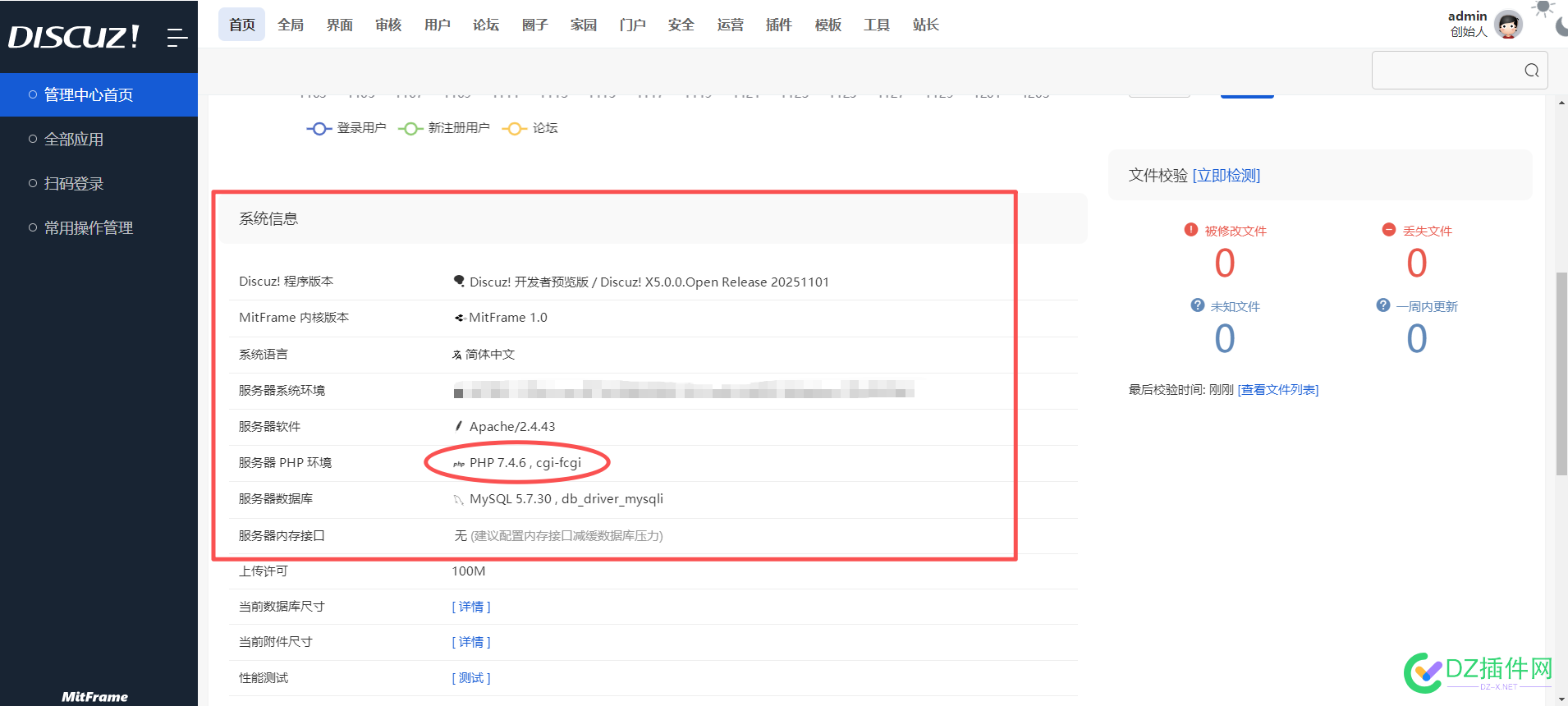Click the Apache feather icon

pos(458,426)
